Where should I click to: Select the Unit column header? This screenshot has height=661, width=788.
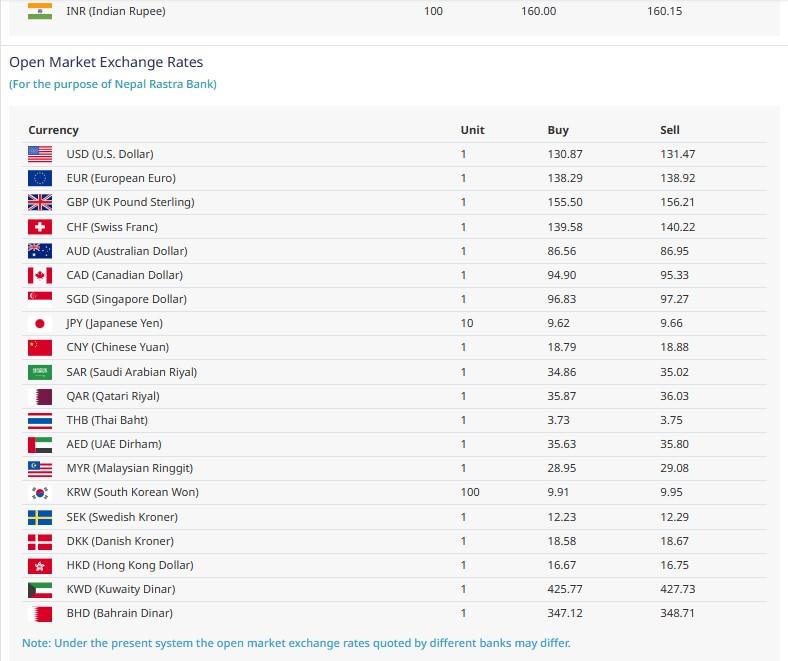tap(472, 130)
